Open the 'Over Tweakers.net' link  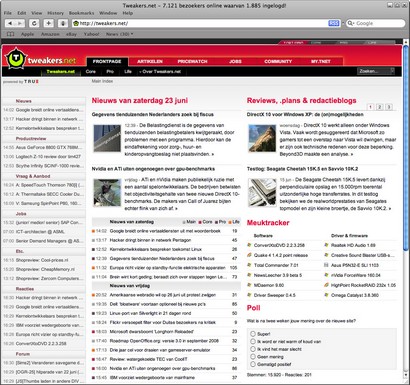point(160,71)
